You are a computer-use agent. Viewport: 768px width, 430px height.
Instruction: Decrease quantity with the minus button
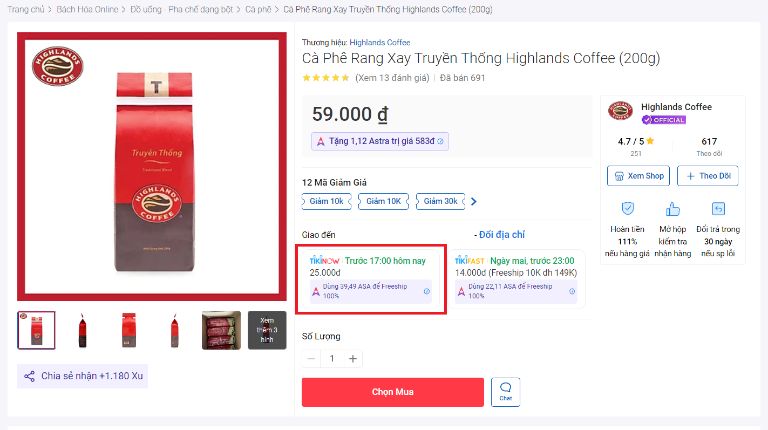pos(311,358)
